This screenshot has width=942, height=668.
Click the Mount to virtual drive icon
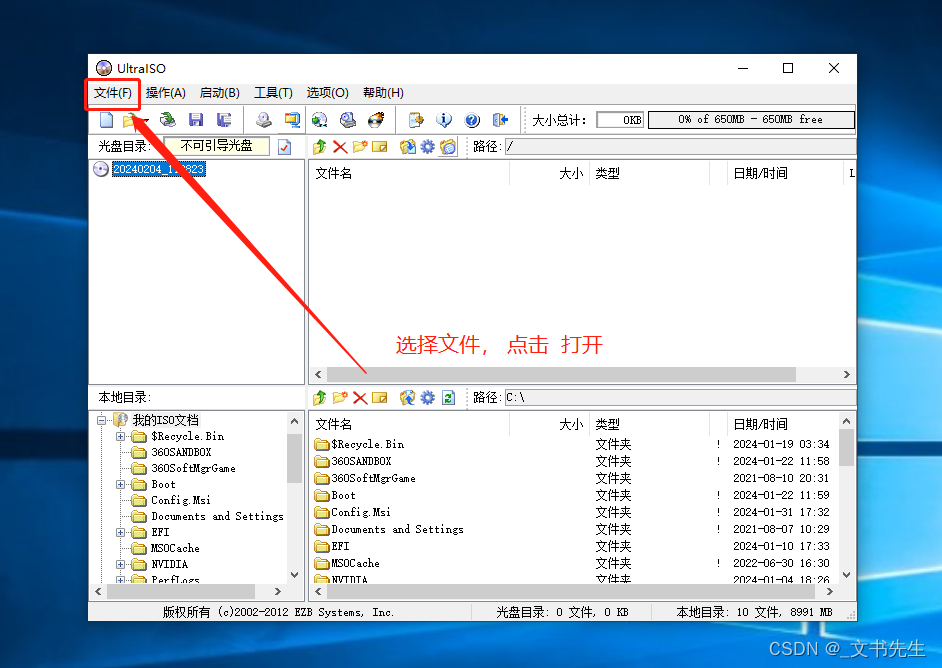pos(348,120)
